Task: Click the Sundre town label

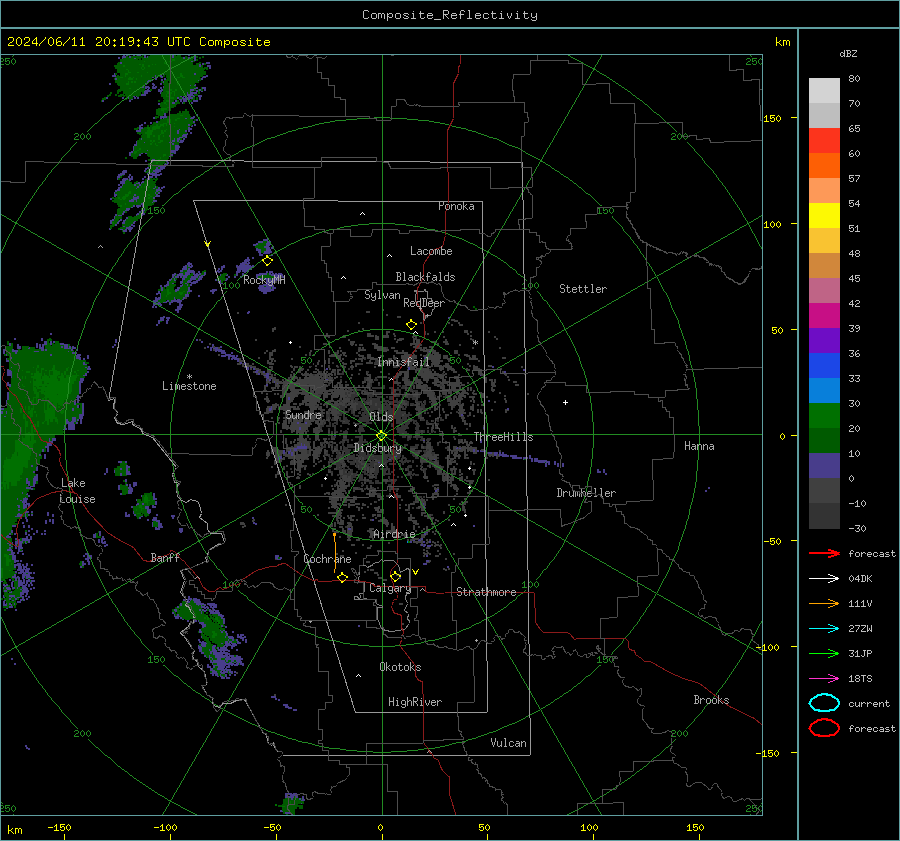Action: (x=303, y=414)
